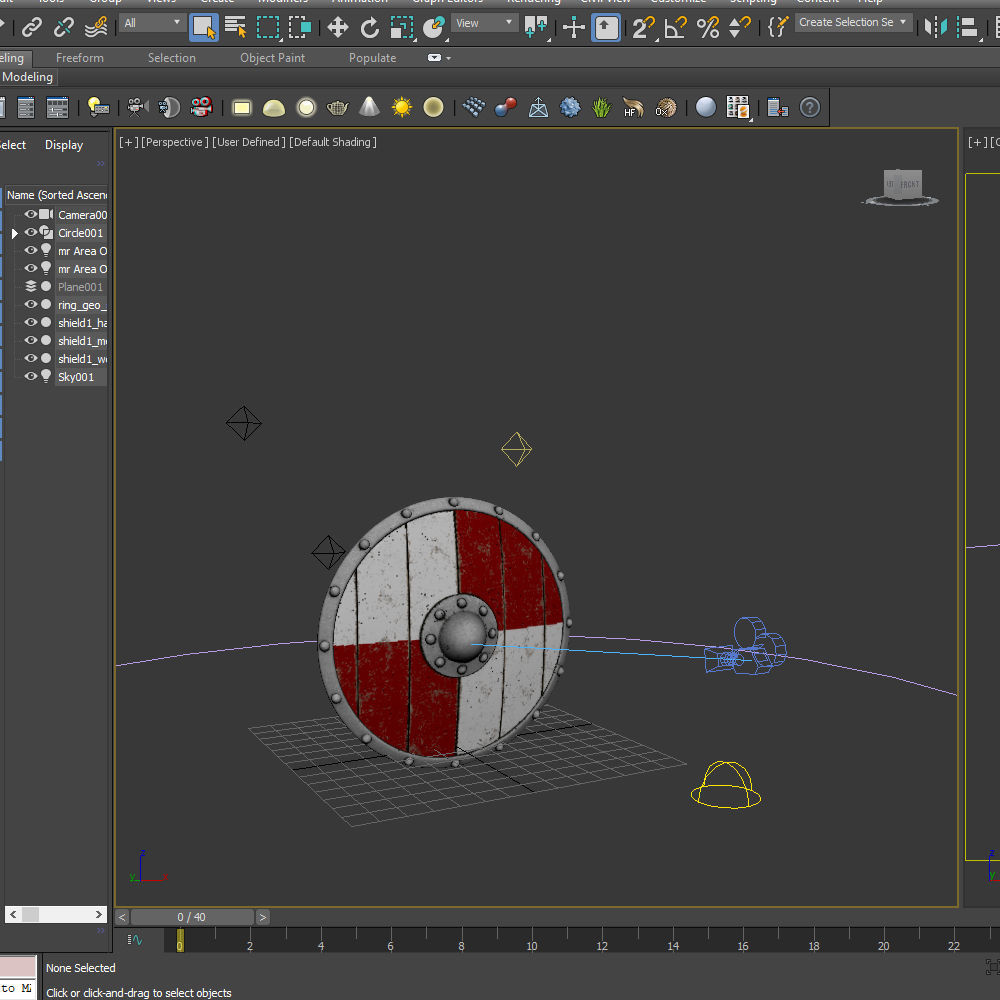Open the Mini Curve Editor button

pyautogui.click(x=135, y=939)
